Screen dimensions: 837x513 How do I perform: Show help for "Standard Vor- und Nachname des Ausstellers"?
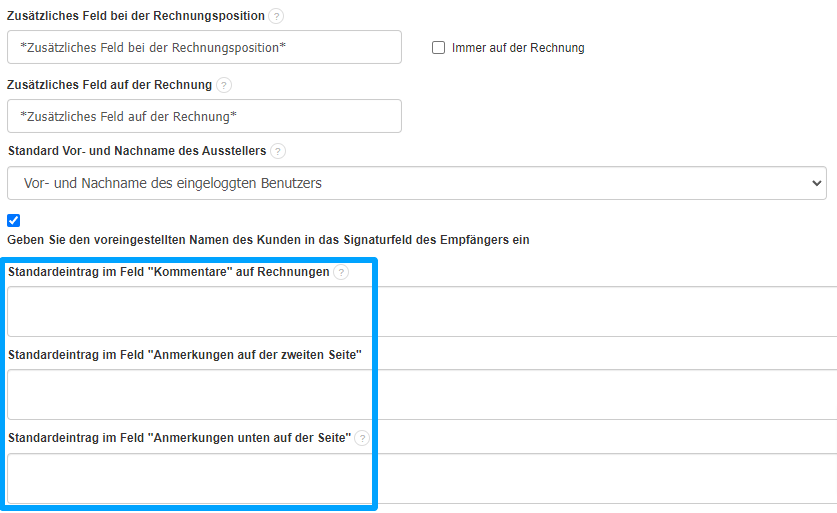tap(278, 151)
